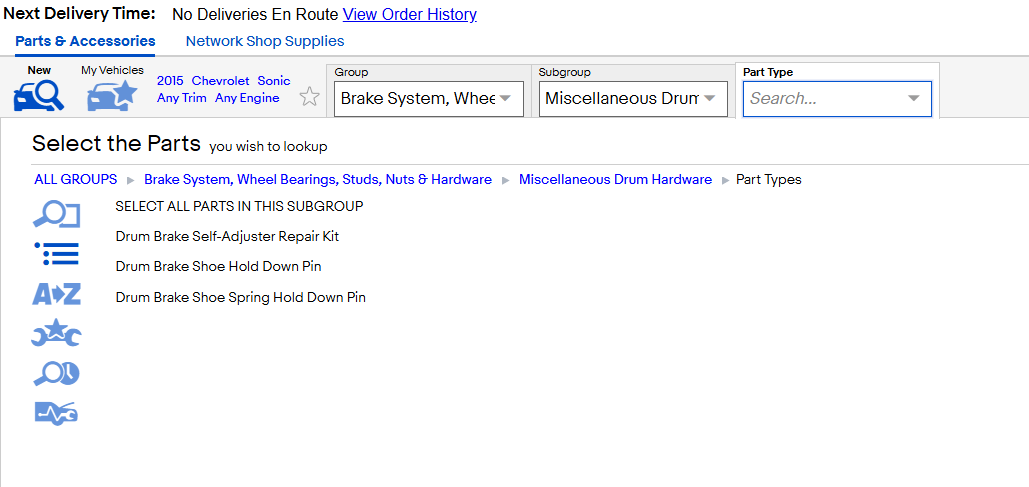The height and width of the screenshot is (487, 1029).
Task: Toggle the favorite star next to Sonic
Action: (x=309, y=97)
